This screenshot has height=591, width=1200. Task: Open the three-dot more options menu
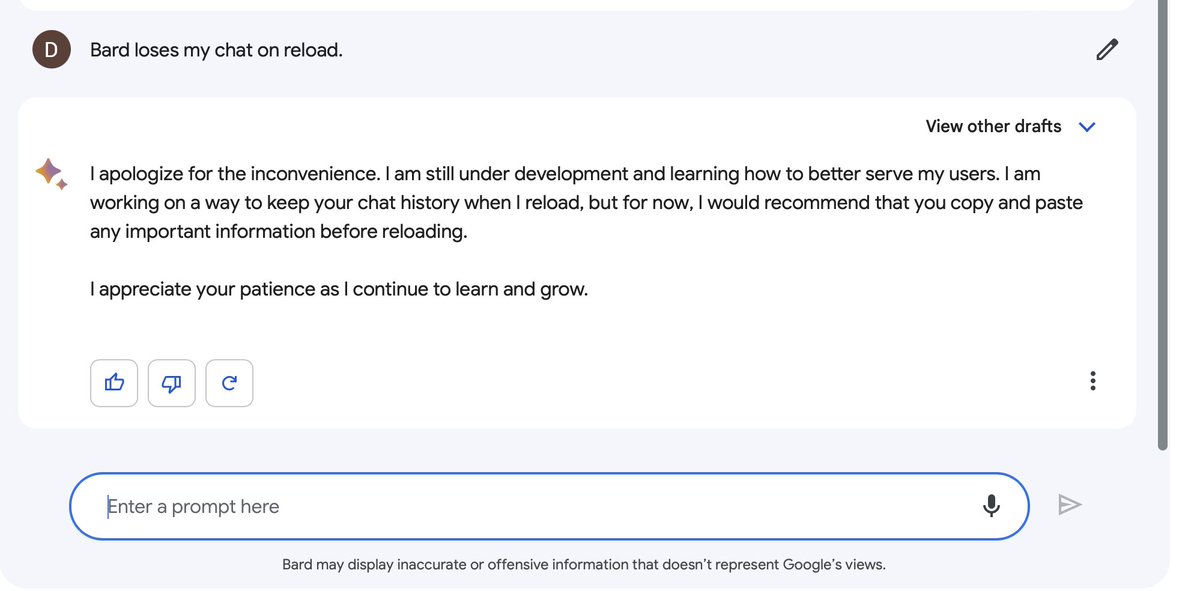coord(1092,381)
